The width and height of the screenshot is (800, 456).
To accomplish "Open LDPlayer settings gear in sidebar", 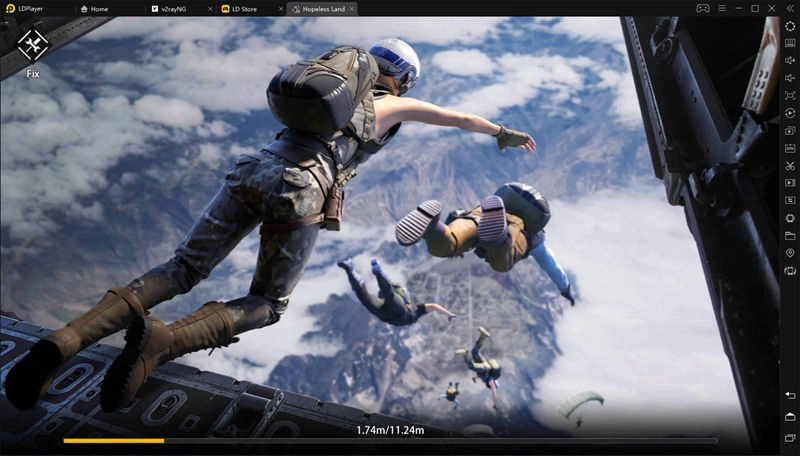I will coord(790,26).
